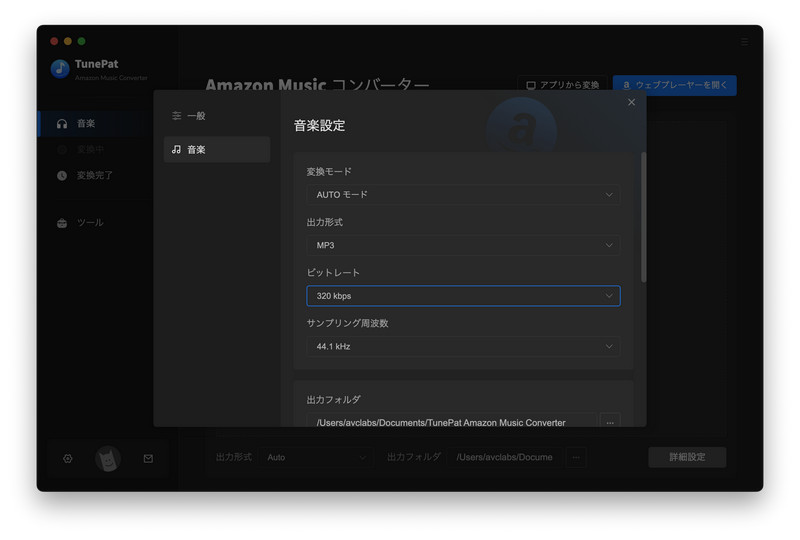Click the sliders icon beside 一般
800x540 pixels.
pyautogui.click(x=177, y=116)
